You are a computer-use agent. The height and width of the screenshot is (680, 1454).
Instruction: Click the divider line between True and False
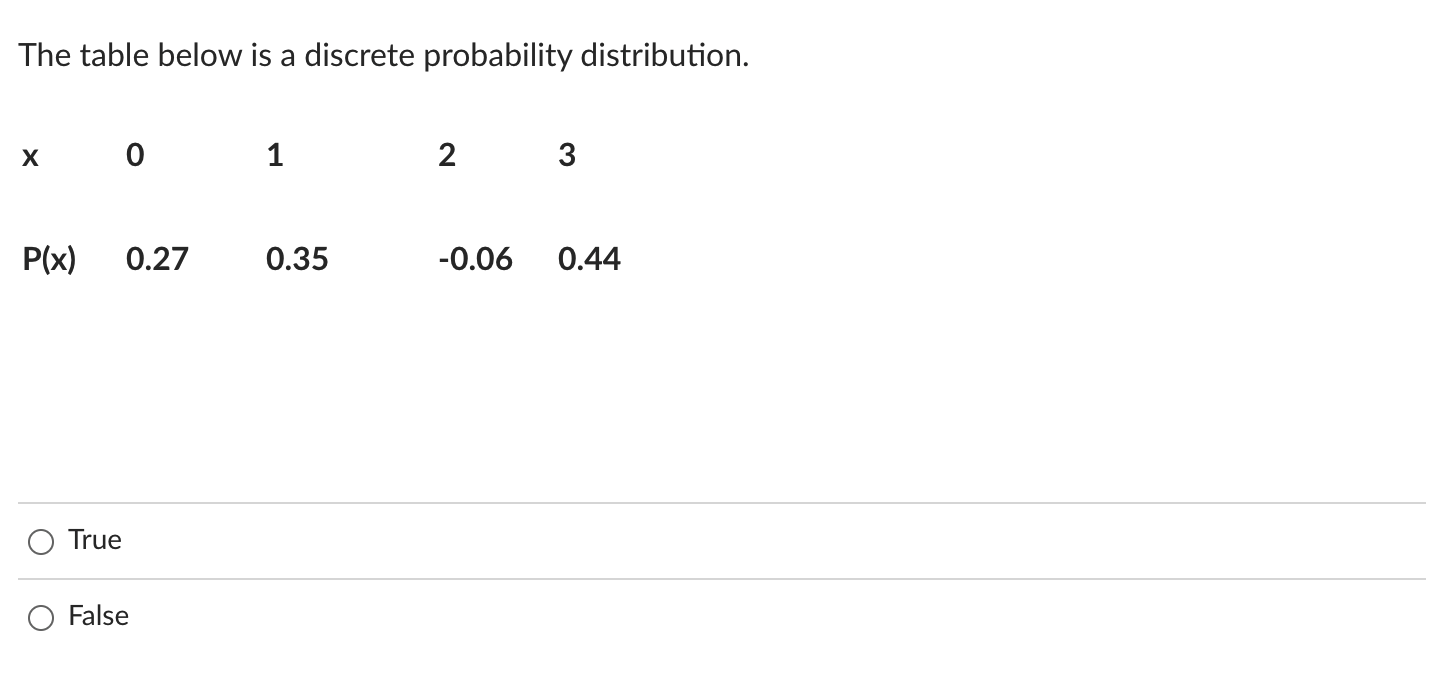click(x=727, y=578)
